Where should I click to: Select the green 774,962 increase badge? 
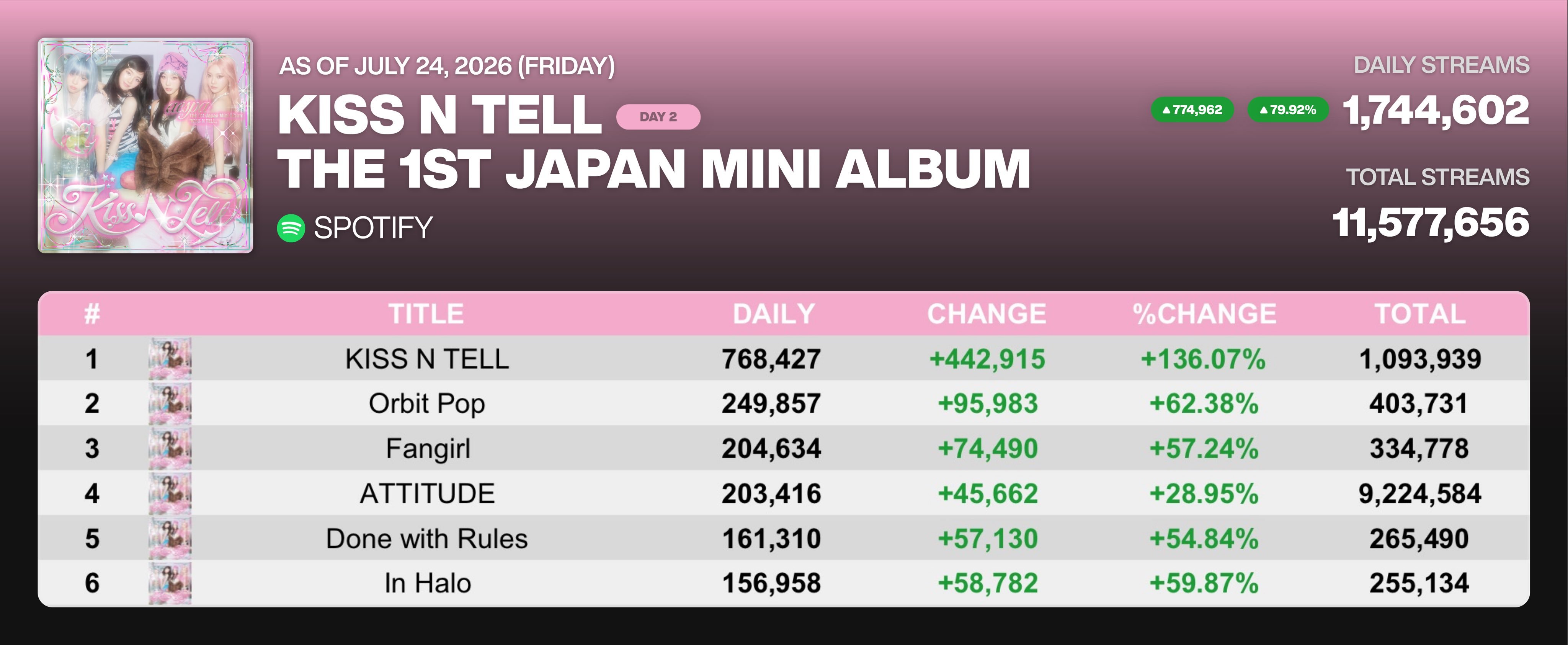pyautogui.click(x=1192, y=109)
